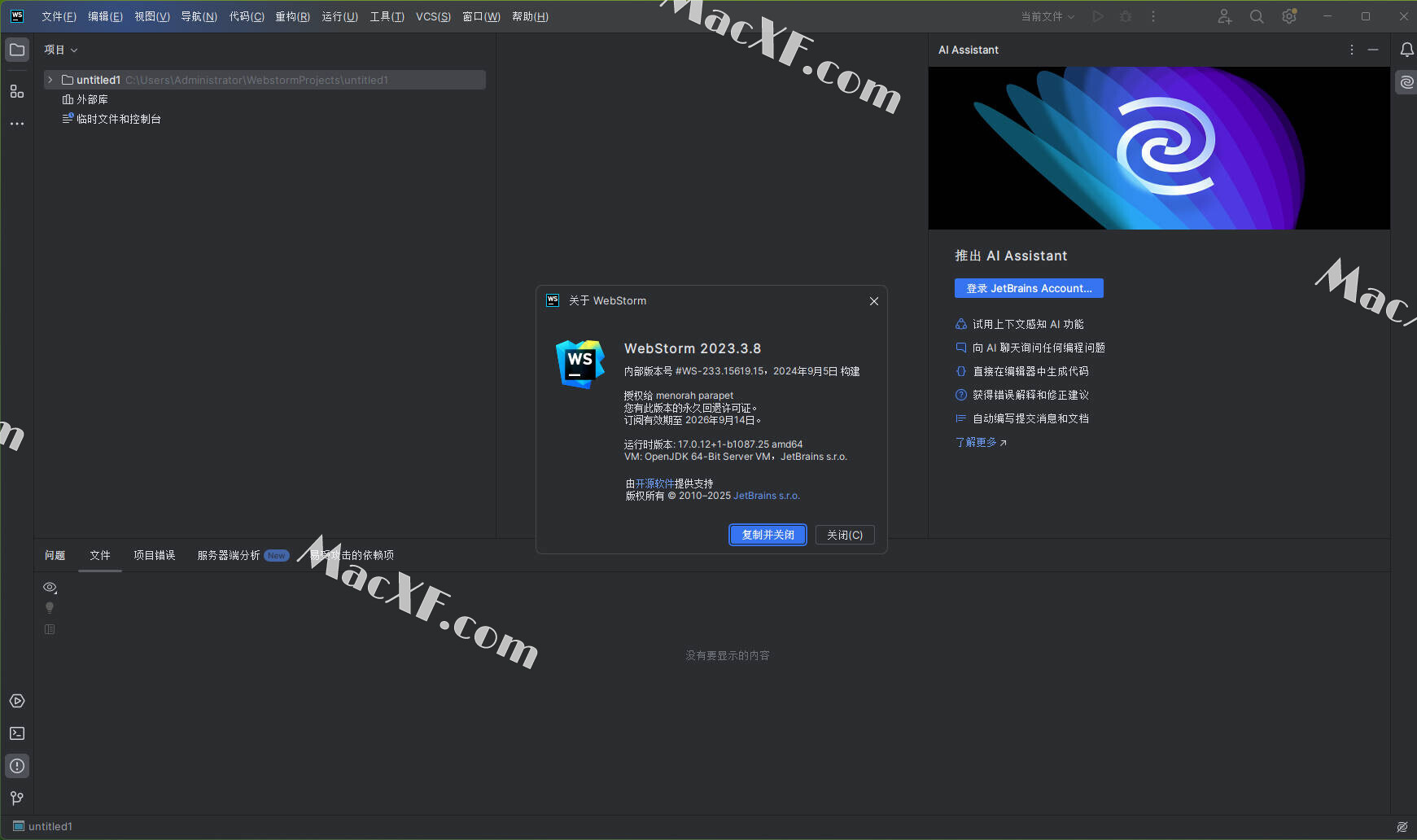The height and width of the screenshot is (840, 1417).
Task: Open the 项目 view dropdown
Action: tap(61, 50)
